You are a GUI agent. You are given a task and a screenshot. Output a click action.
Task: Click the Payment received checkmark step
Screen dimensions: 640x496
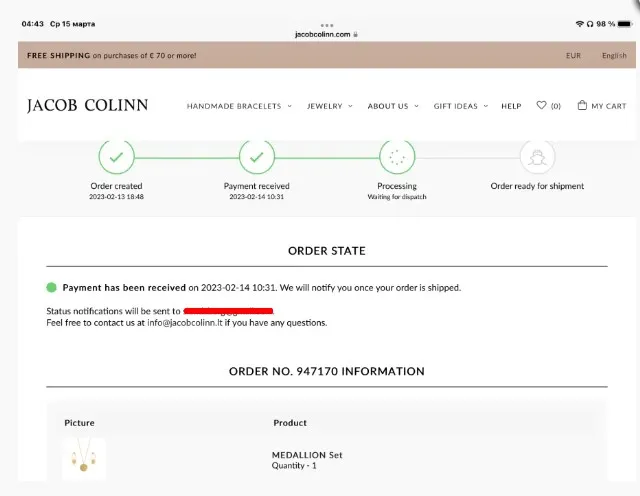click(257, 157)
